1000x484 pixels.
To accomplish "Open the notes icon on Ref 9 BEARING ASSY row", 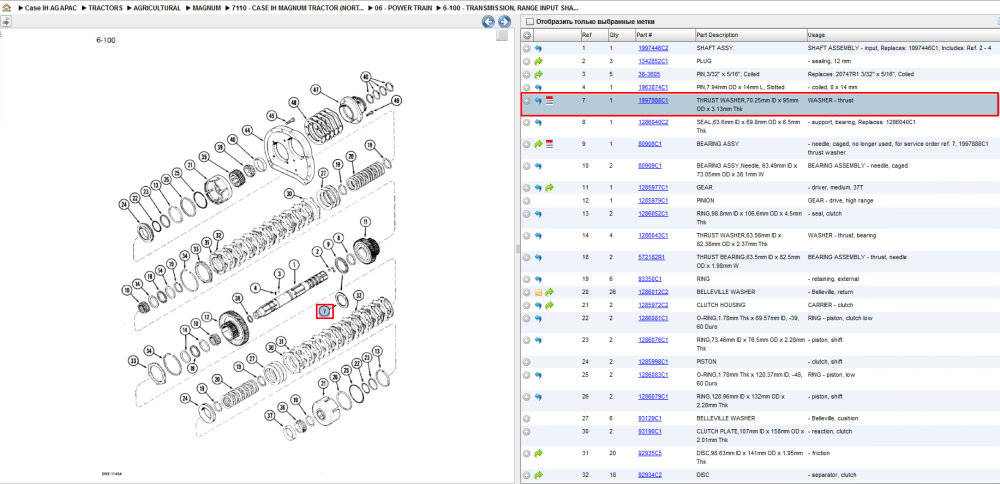I will (550, 144).
